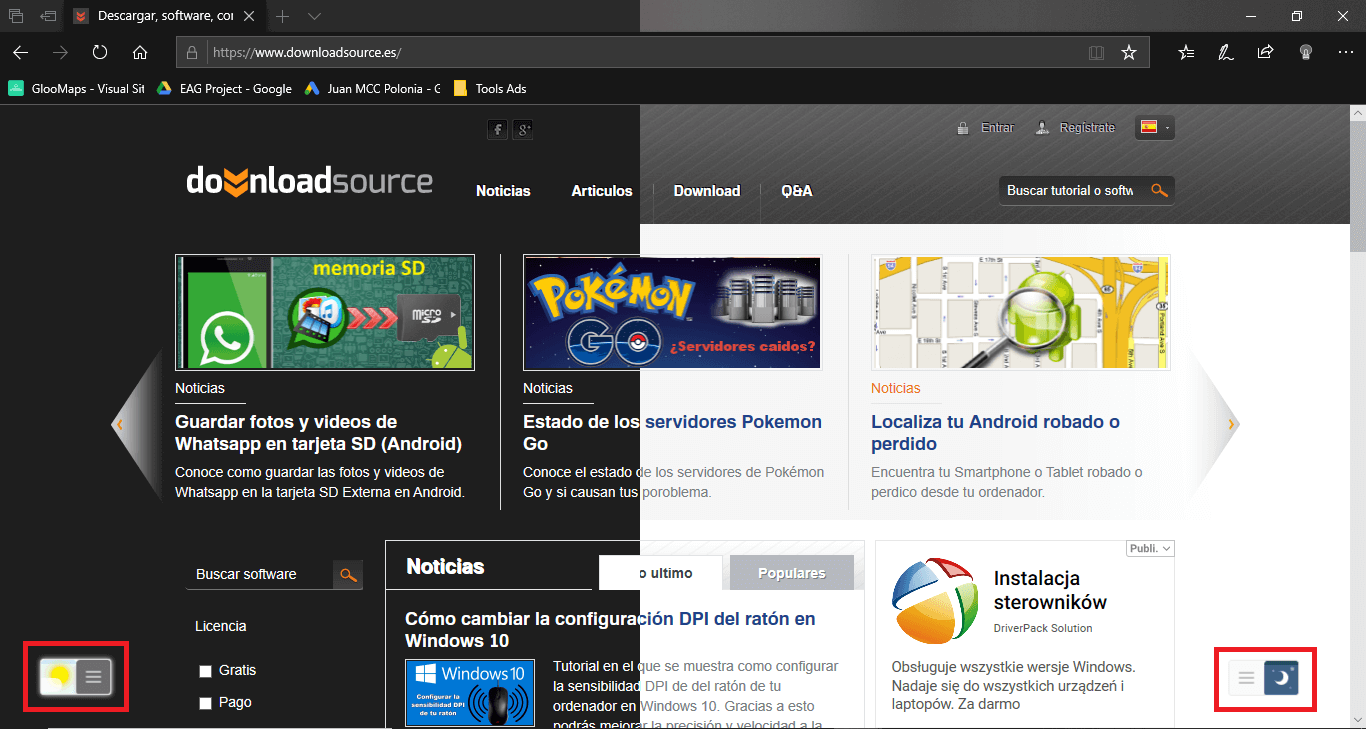Open the Instalacja sterowników ad link
Viewport: 1366px width, 729px height.
pos(1050,590)
